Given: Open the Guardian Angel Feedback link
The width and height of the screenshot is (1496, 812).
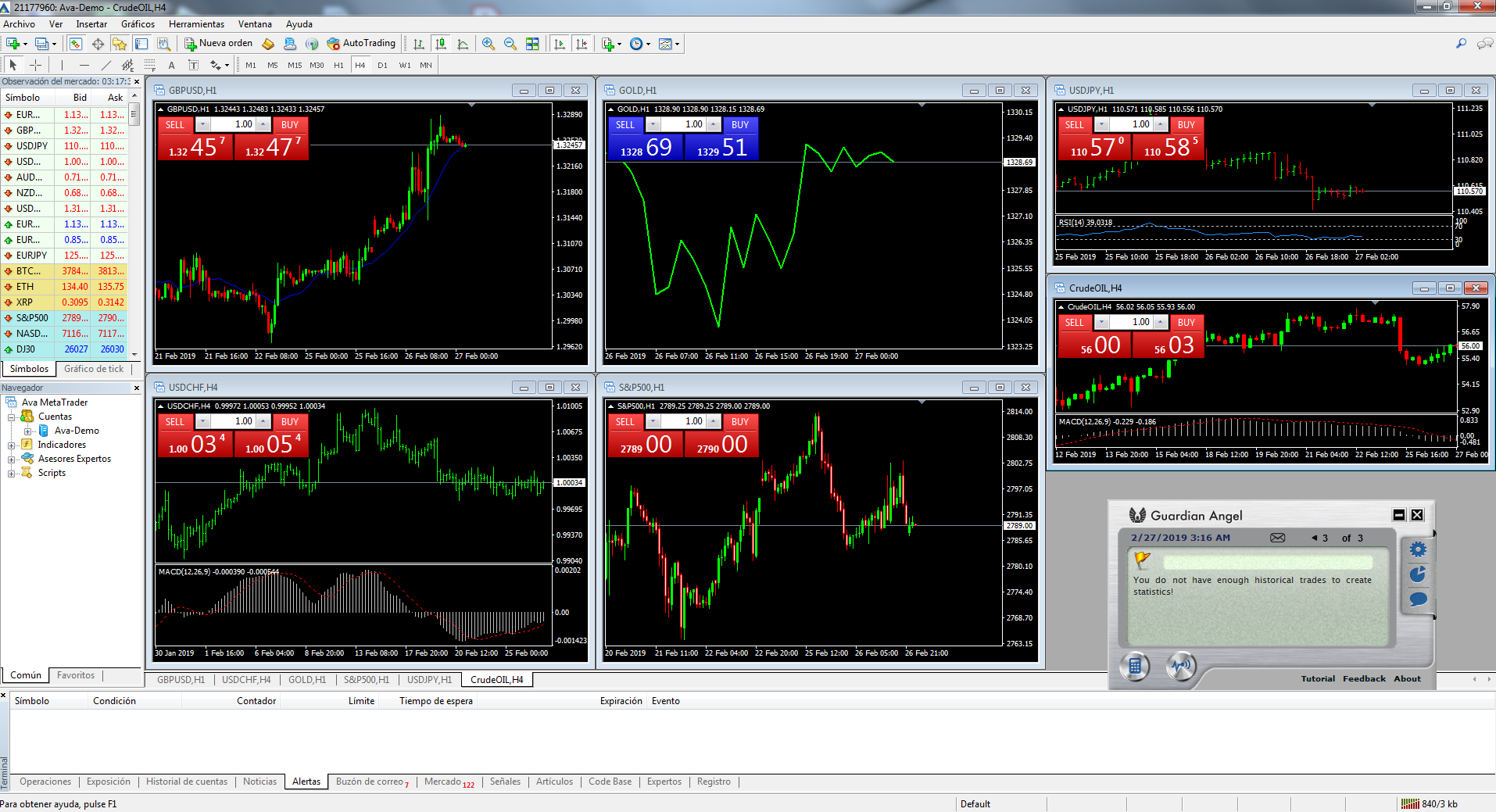Looking at the screenshot, I should [1364, 678].
